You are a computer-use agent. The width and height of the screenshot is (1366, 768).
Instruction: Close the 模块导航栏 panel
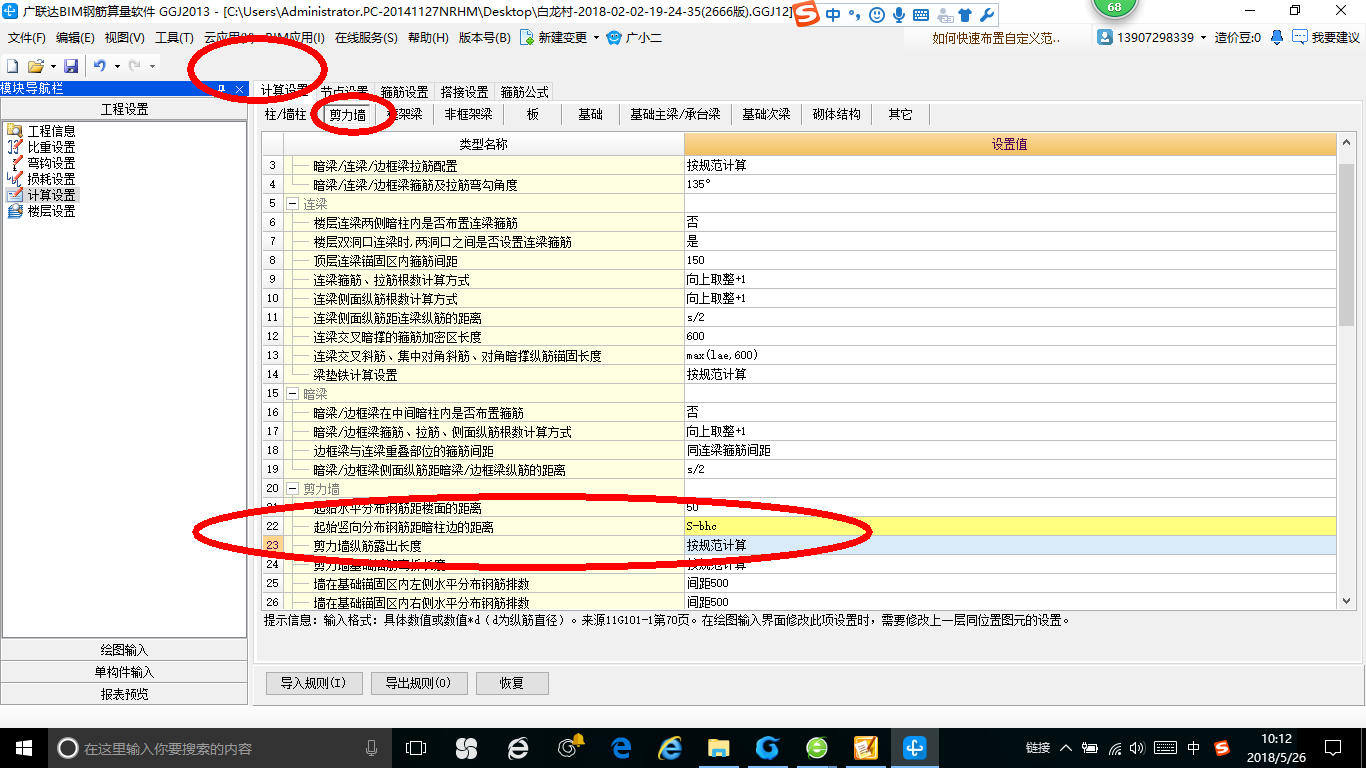[240, 89]
